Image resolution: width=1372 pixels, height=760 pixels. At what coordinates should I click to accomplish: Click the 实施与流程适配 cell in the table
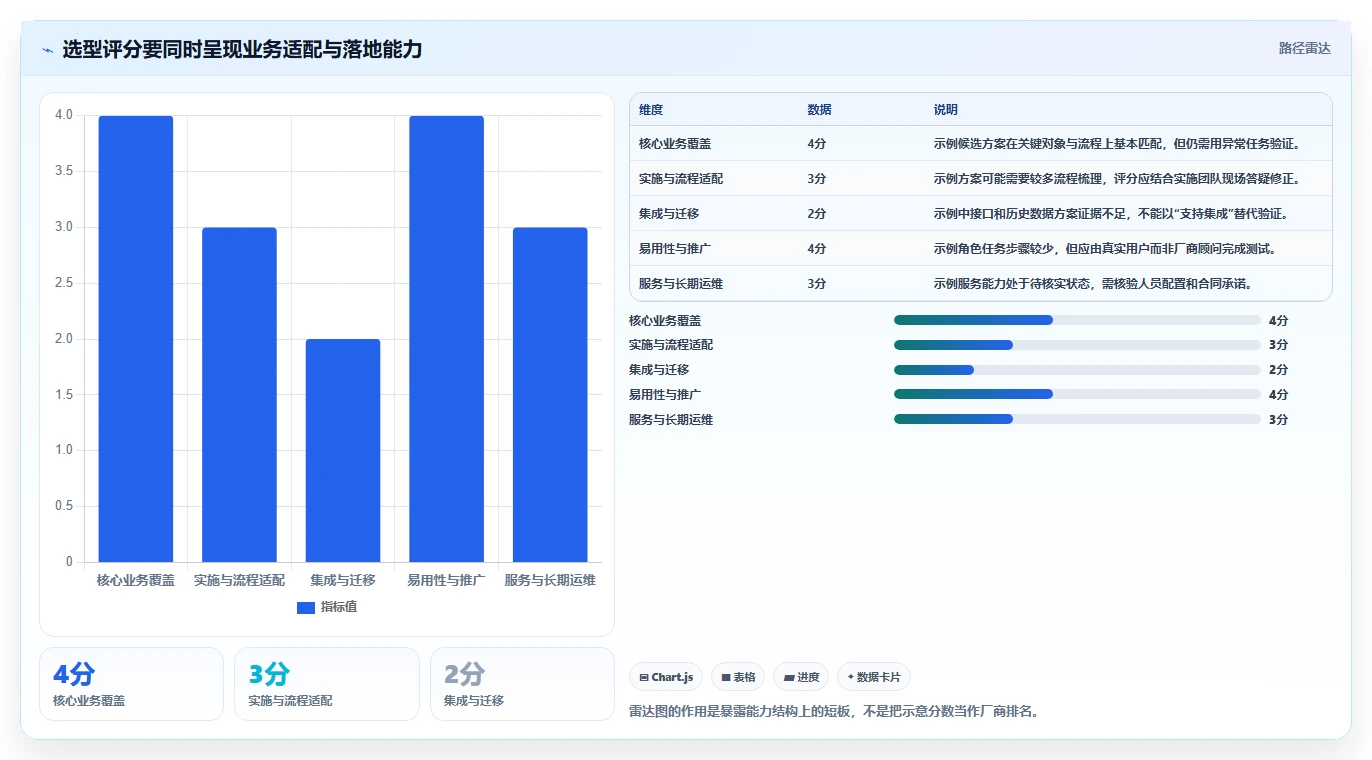pyautogui.click(x=681, y=179)
